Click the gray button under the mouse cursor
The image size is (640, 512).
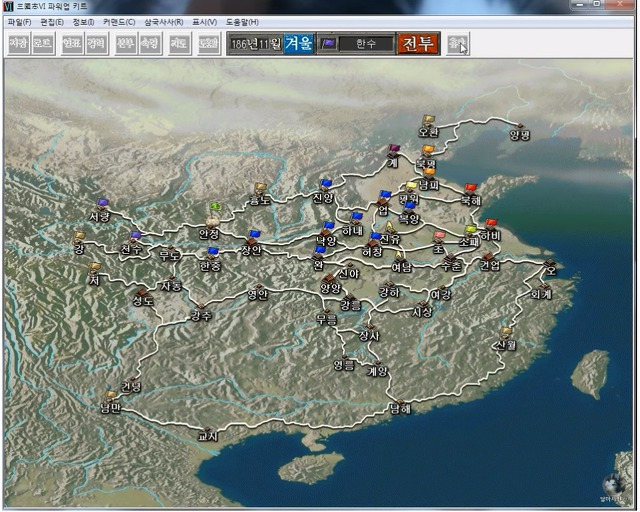[458, 43]
